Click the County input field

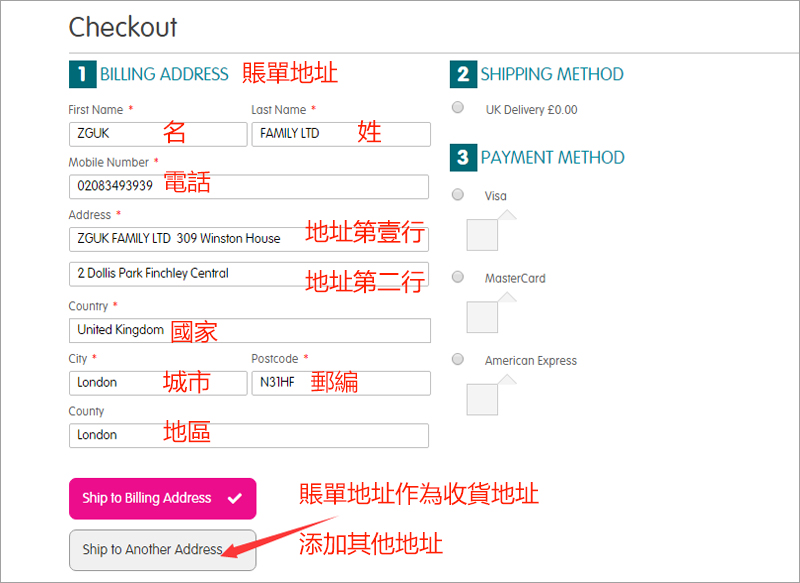point(248,435)
